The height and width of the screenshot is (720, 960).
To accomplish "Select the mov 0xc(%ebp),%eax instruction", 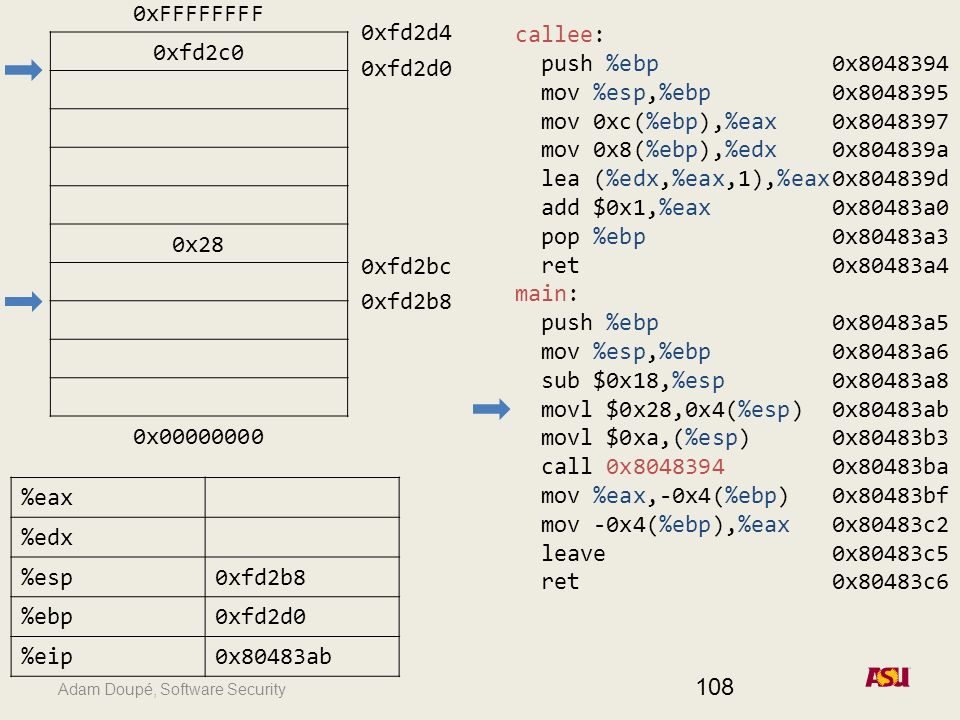I will 659,121.
